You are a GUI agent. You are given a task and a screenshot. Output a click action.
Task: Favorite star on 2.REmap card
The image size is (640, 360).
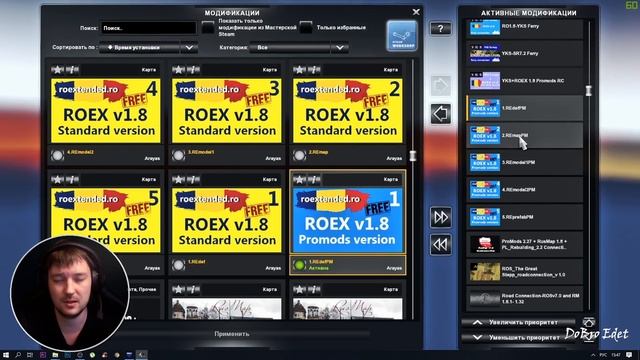click(x=299, y=70)
